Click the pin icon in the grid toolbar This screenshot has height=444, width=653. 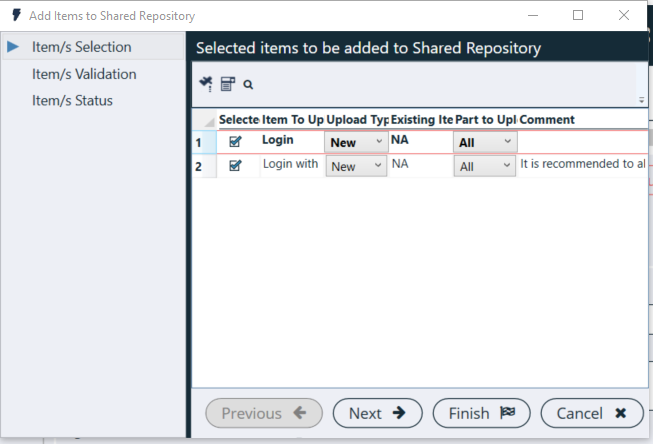click(x=206, y=84)
